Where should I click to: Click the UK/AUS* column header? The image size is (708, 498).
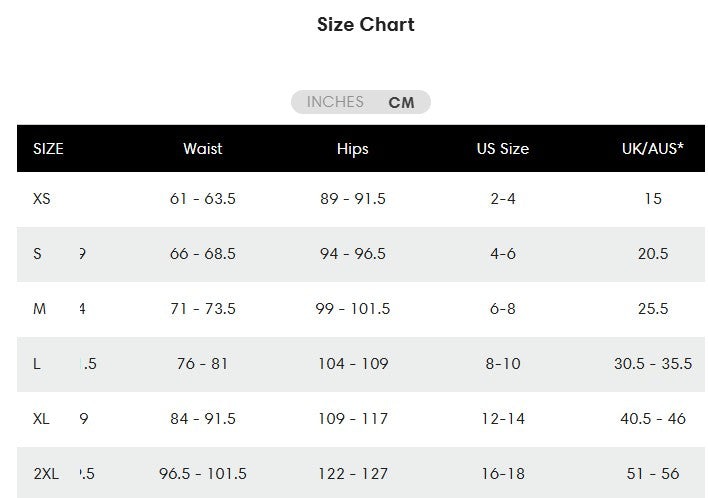pos(653,149)
